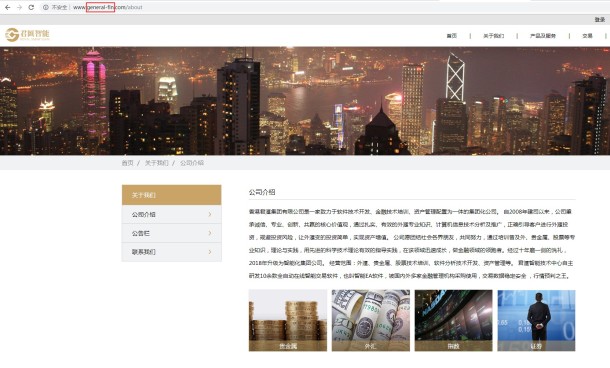Image resolution: width=610 pixels, height=368 pixels.
Task: Click the 公司介绍 content heading
Action: click(x=262, y=192)
